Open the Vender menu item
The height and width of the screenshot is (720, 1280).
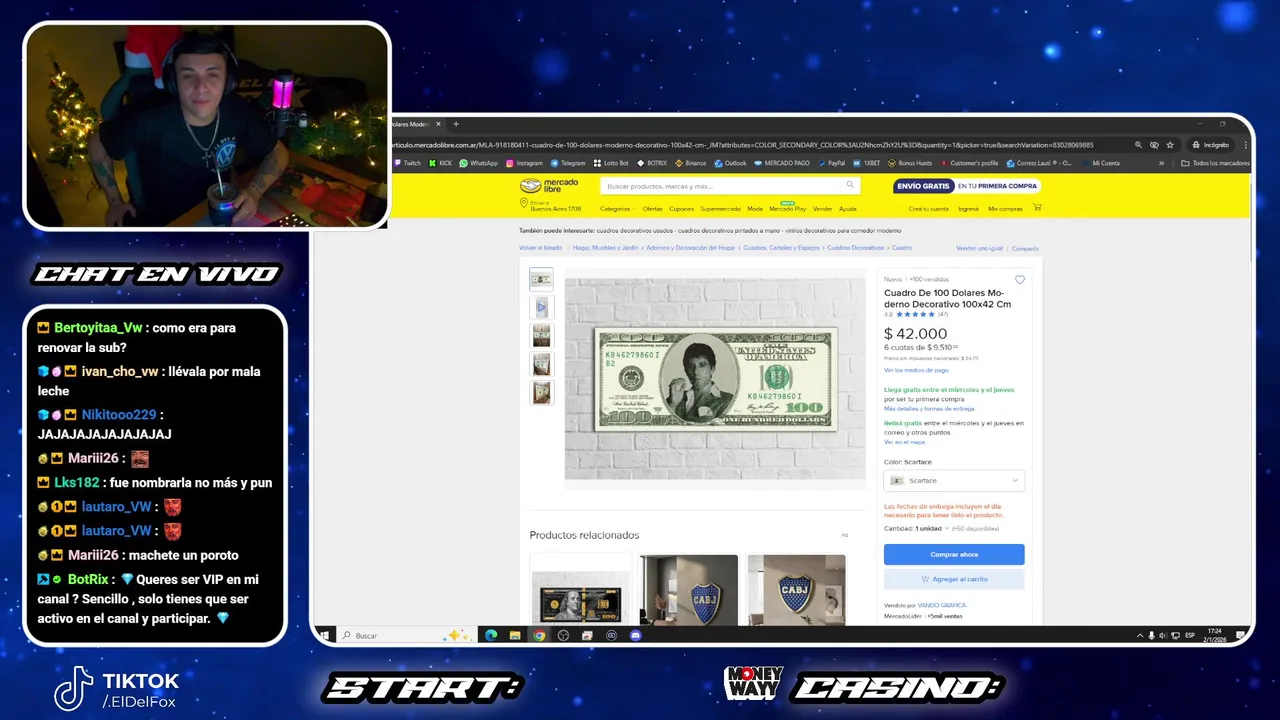(x=823, y=209)
